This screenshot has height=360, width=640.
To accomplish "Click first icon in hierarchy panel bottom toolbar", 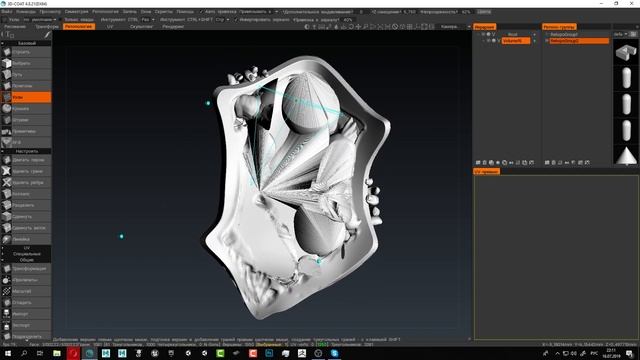I will (478, 162).
